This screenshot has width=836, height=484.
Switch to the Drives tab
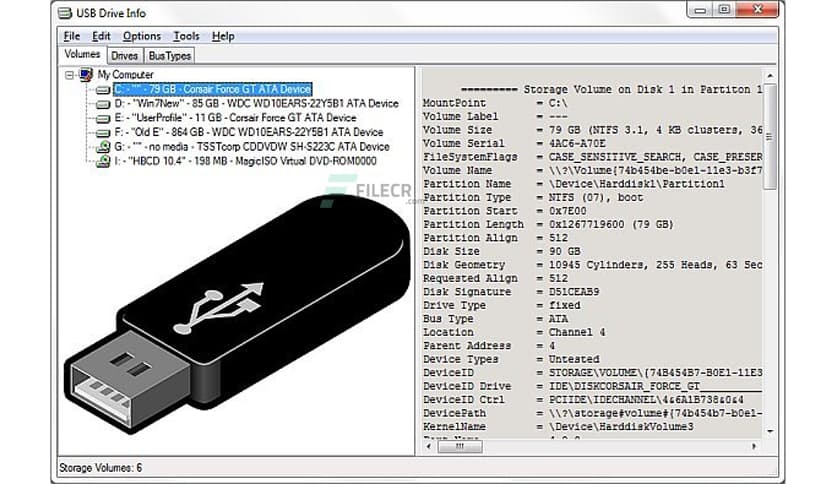click(124, 56)
